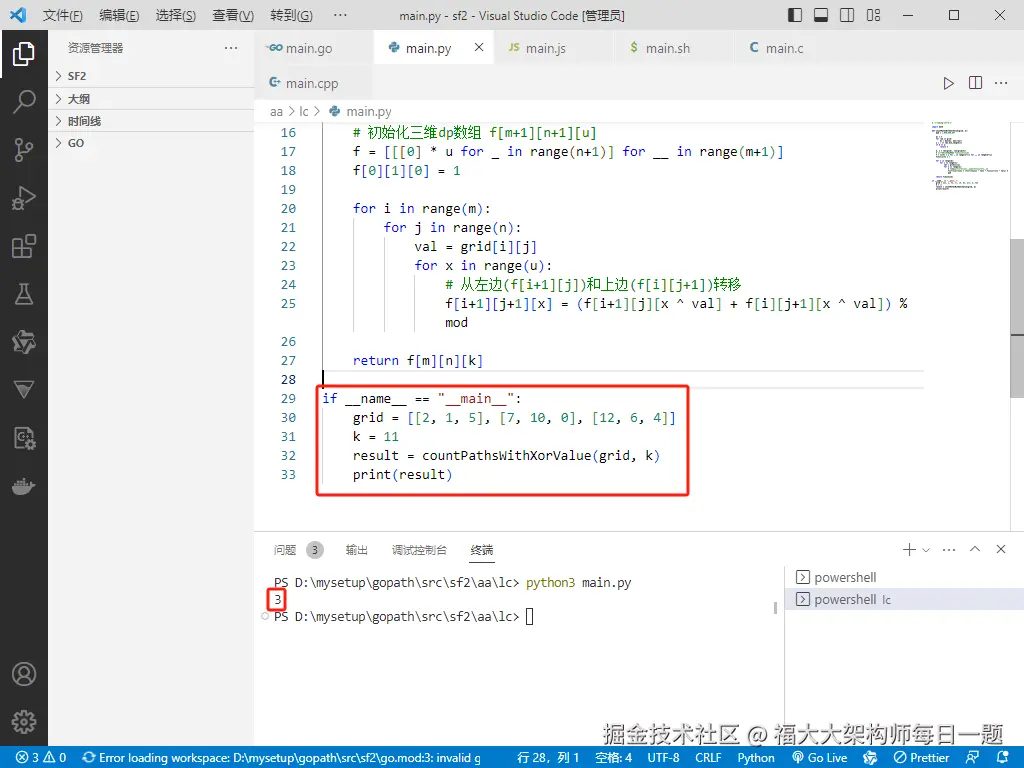Click line number 25 in gutter
The width and height of the screenshot is (1024, 768).
[x=288, y=304]
